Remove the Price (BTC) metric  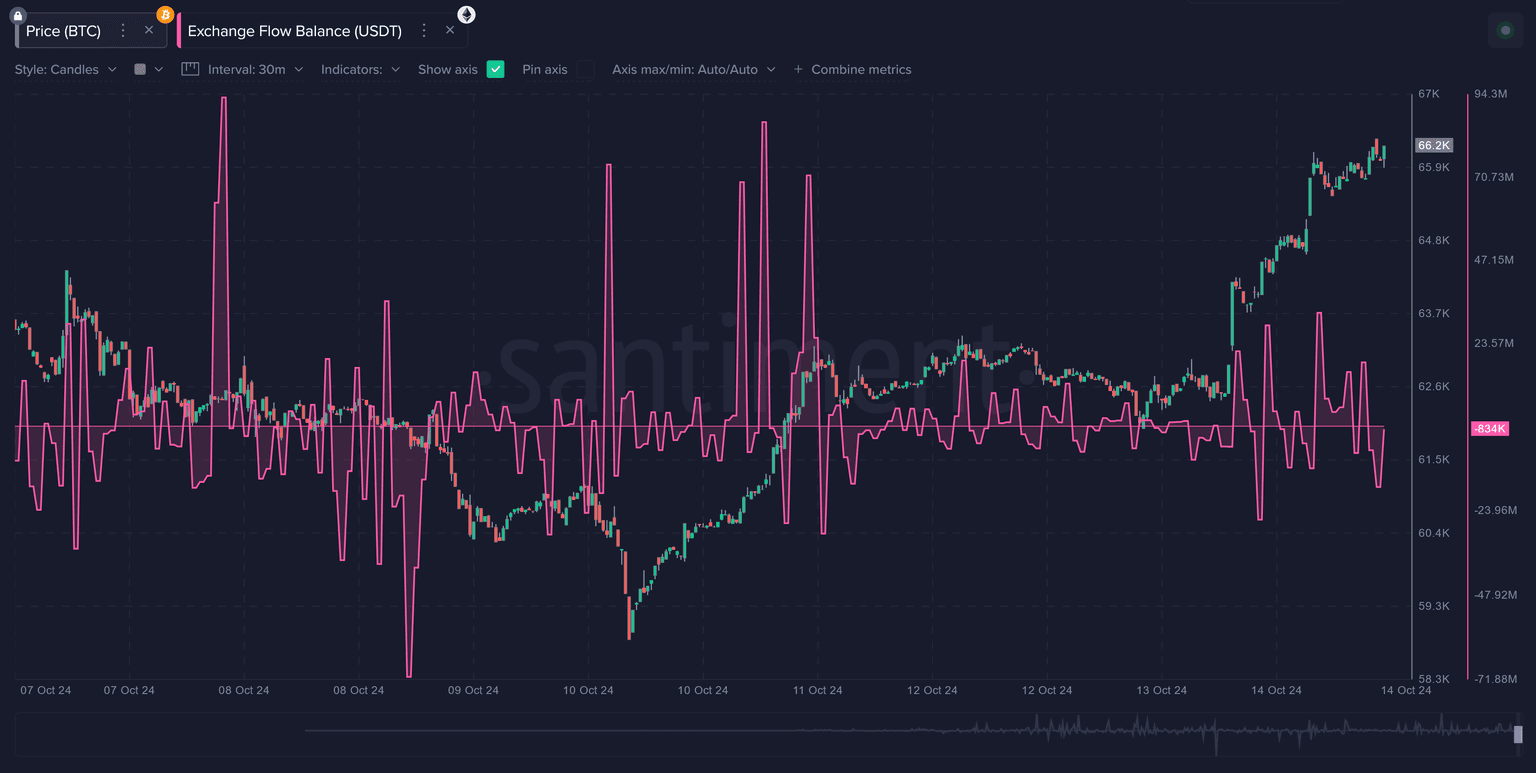click(149, 30)
